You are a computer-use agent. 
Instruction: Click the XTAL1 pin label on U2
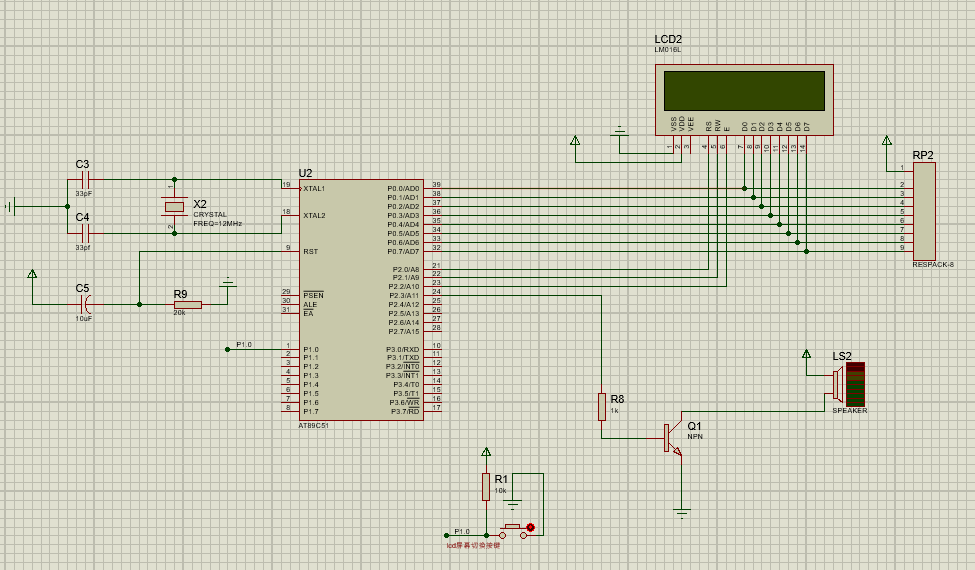click(314, 188)
